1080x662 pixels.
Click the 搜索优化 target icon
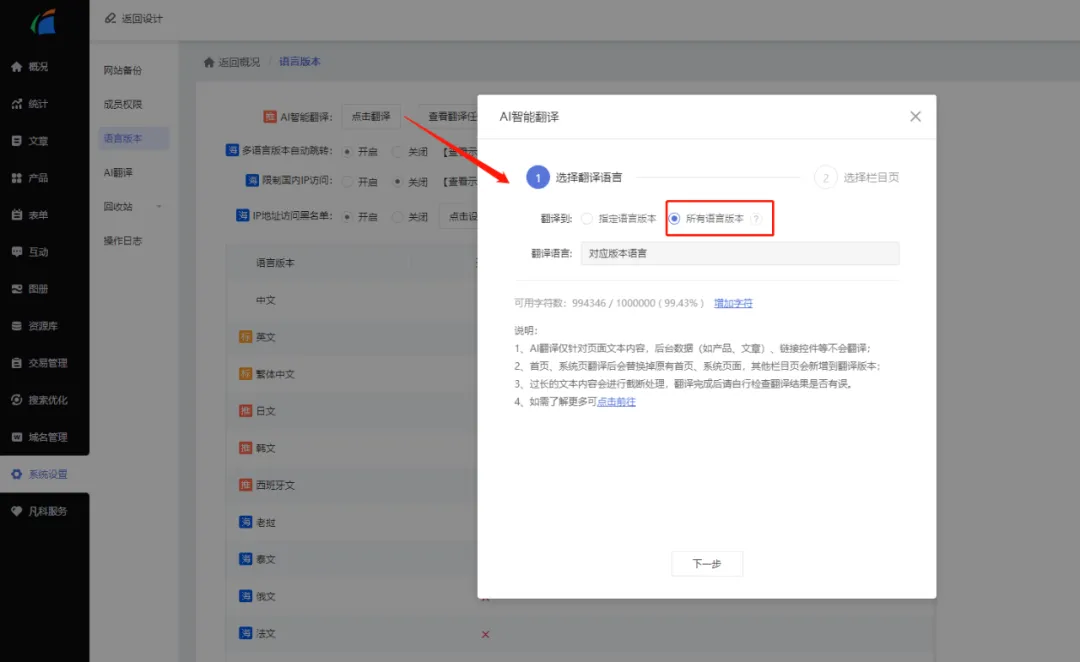pos(17,400)
